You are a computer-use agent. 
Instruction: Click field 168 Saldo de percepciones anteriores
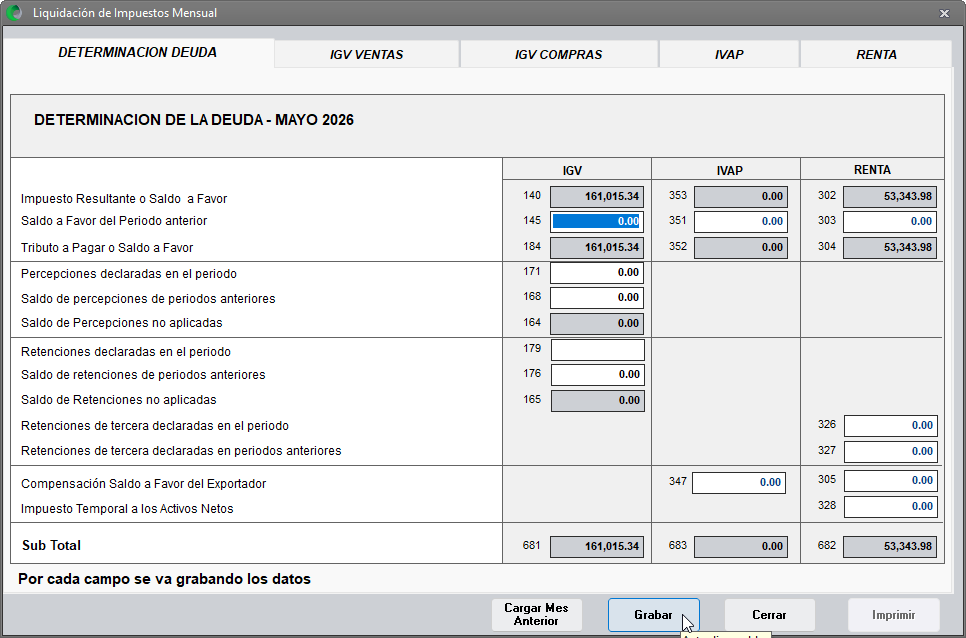596,297
